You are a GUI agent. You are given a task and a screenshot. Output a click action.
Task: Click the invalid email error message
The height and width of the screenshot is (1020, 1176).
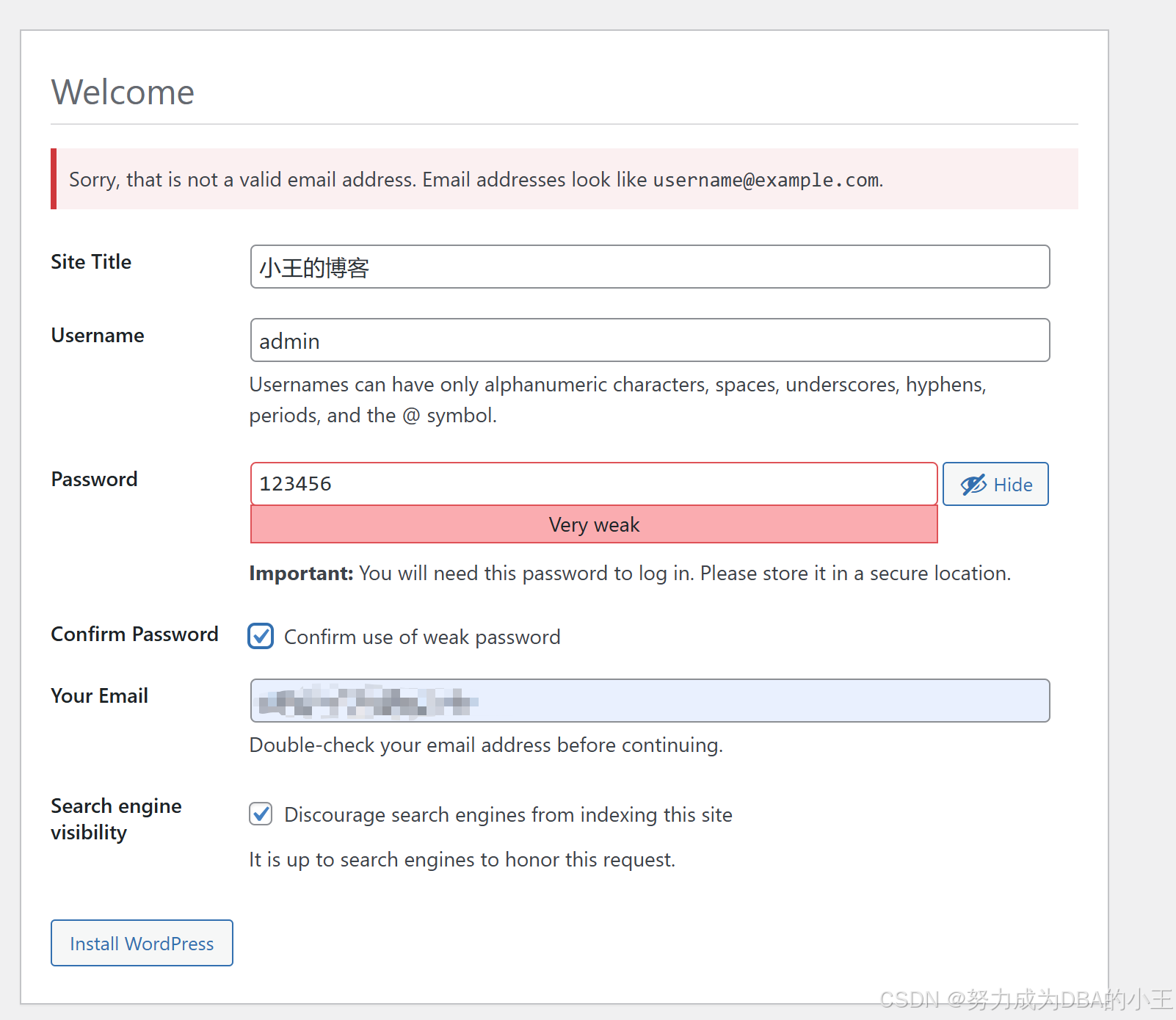[565, 179]
